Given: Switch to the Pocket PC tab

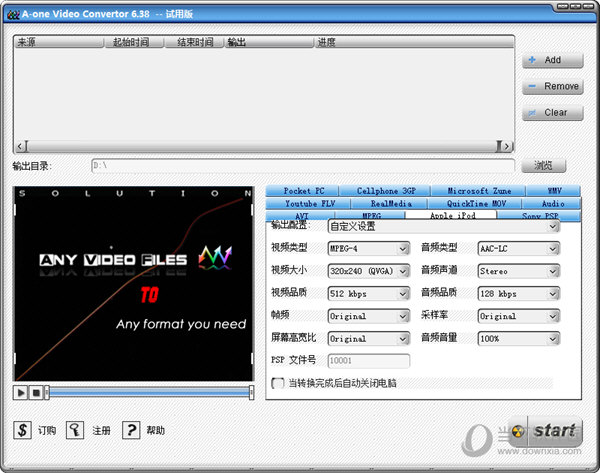Looking at the screenshot, I should [x=302, y=191].
